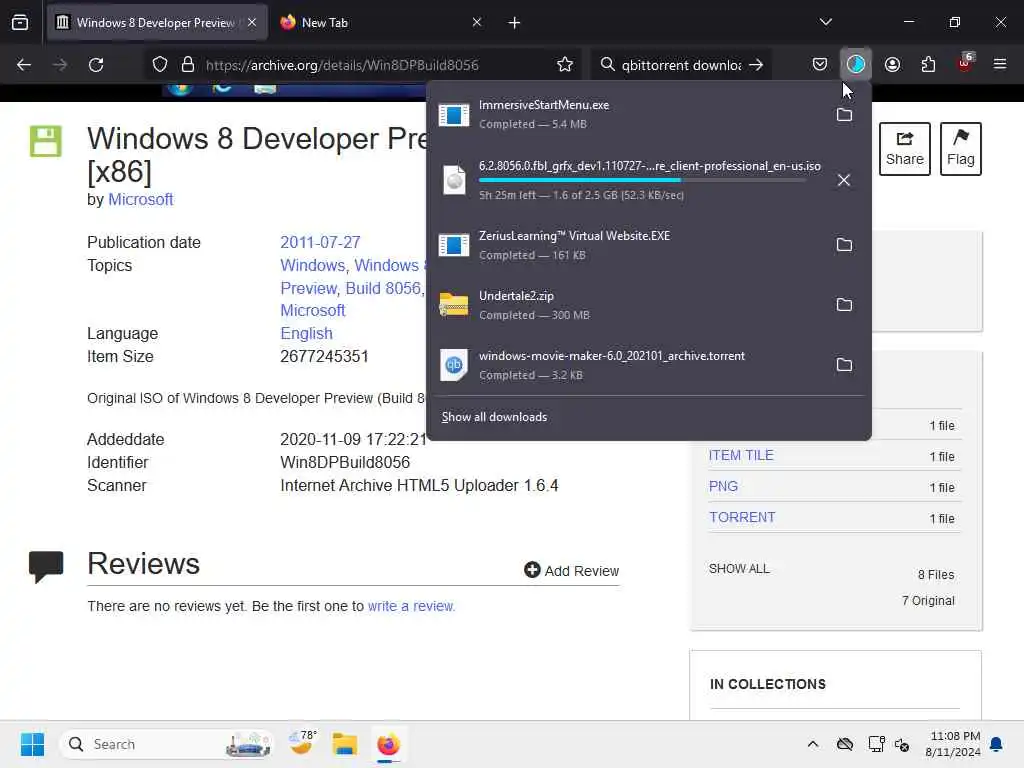This screenshot has height=768, width=1024.
Task: Reload the current page
Action: click(96, 65)
